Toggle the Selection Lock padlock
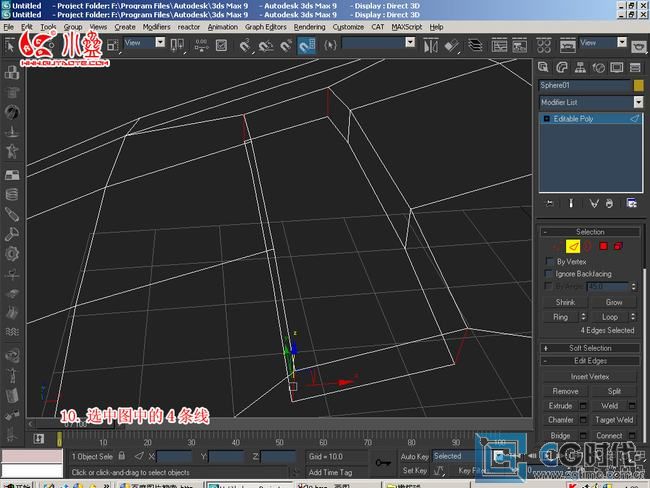Image resolution: width=650 pixels, height=488 pixels. pyautogui.click(x=122, y=456)
